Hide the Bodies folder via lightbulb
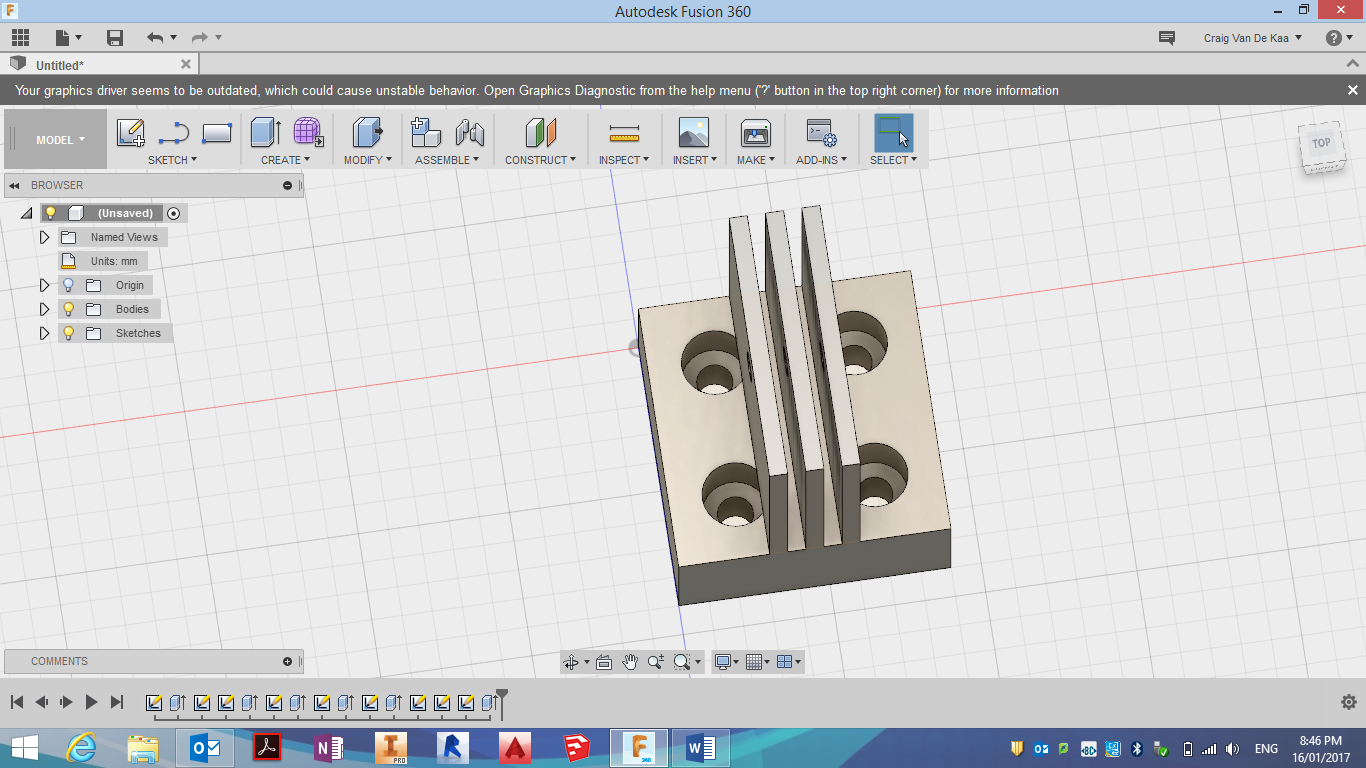This screenshot has height=768, width=1366. [x=68, y=309]
